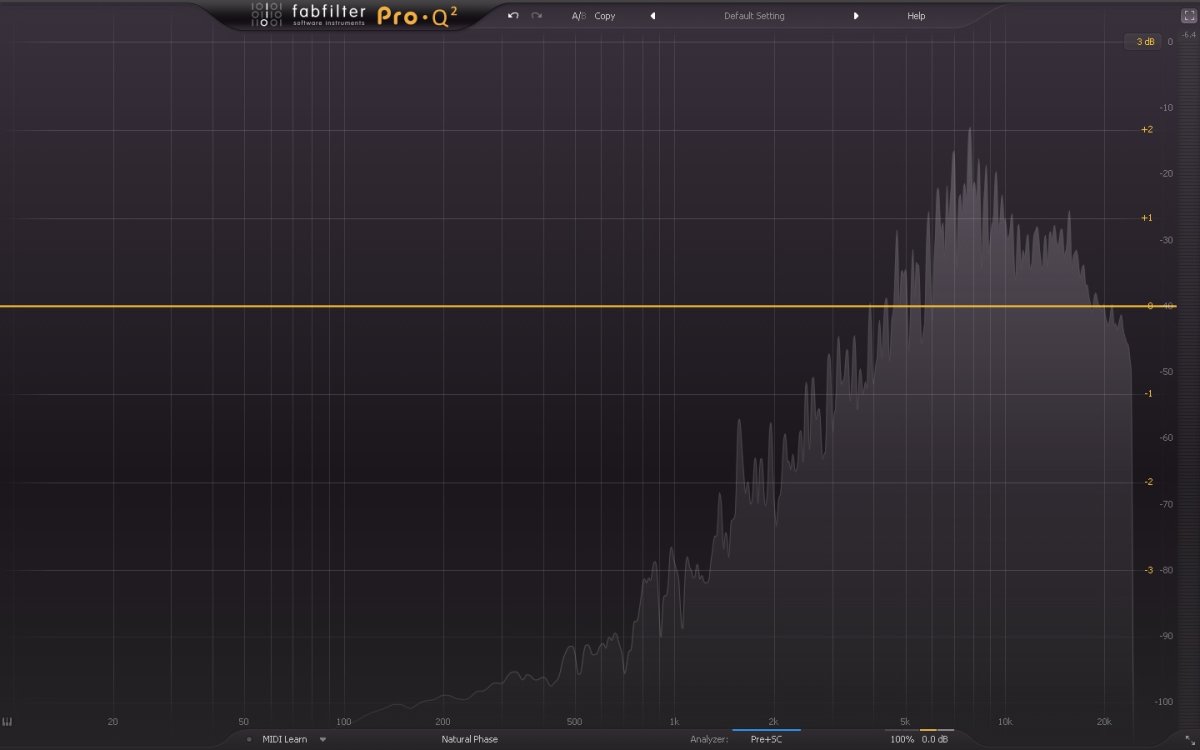Screen dimensions: 1200x750
Task: Enable MIDI Learn
Action: pos(285,740)
